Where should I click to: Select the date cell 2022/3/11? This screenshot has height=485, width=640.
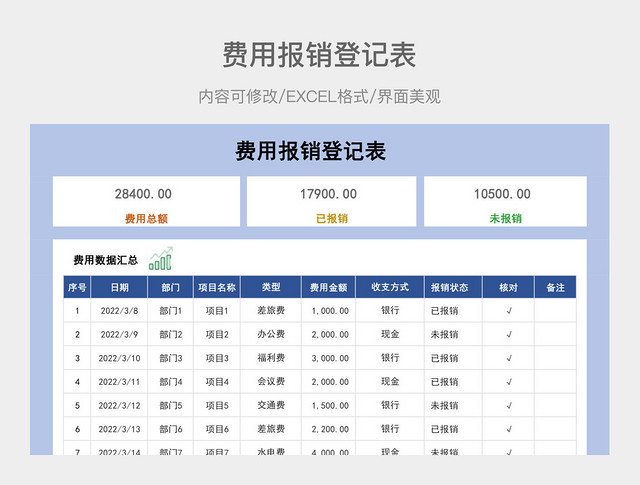119,382
